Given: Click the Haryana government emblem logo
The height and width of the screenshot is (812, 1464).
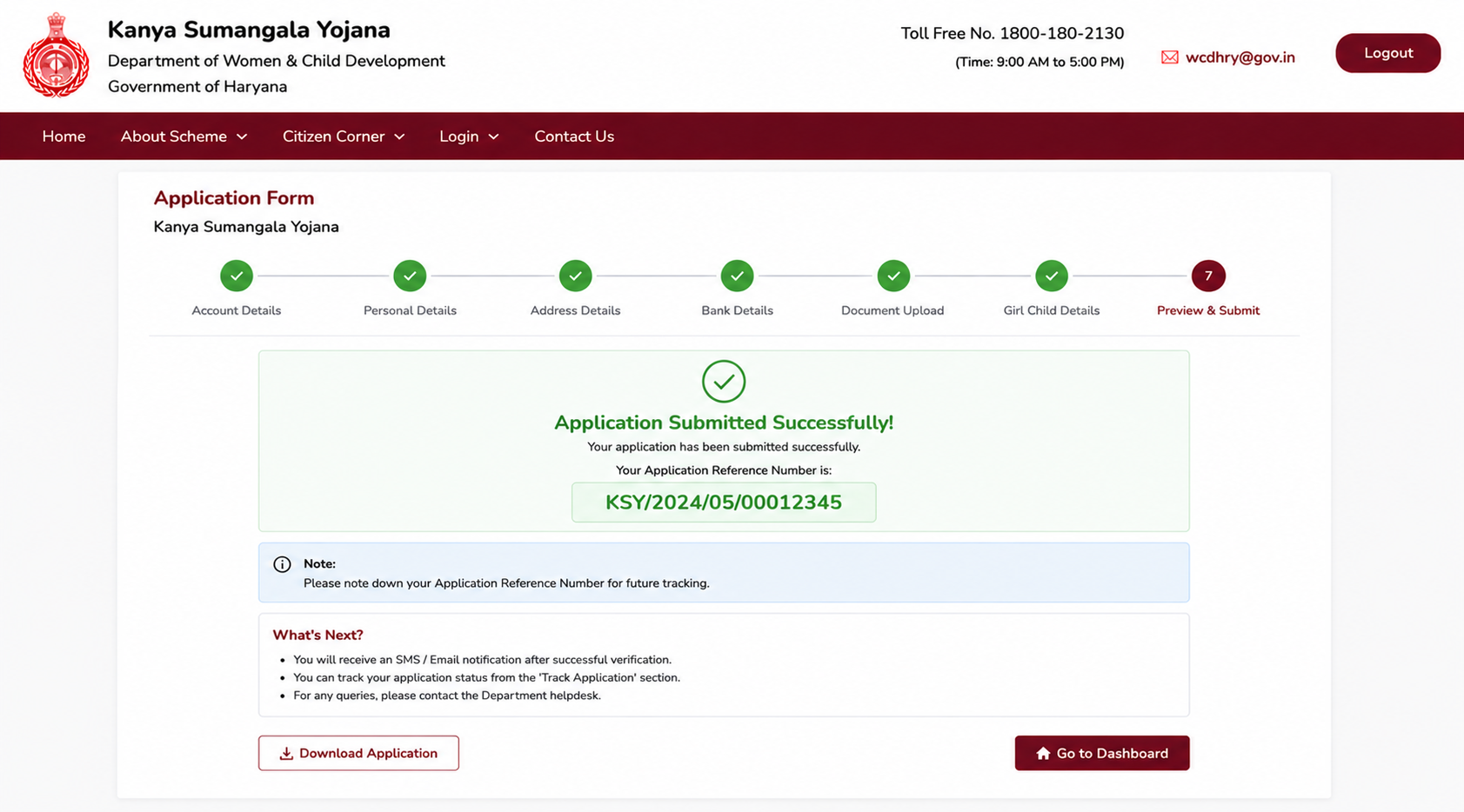Looking at the screenshot, I should 56,55.
